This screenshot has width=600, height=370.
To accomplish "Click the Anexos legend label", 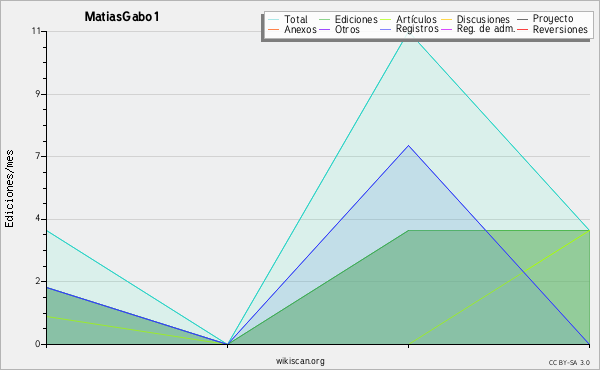I will coord(300,29).
